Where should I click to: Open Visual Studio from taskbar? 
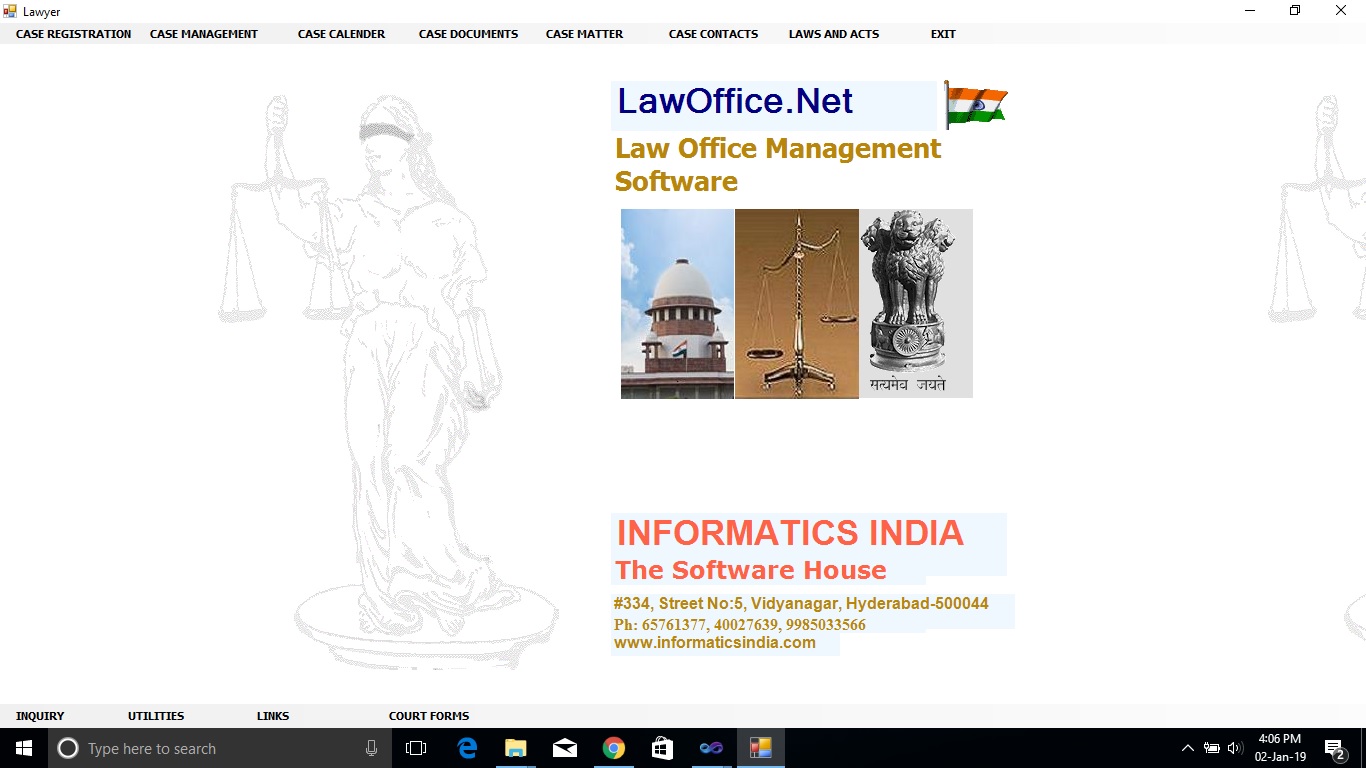tap(711, 748)
